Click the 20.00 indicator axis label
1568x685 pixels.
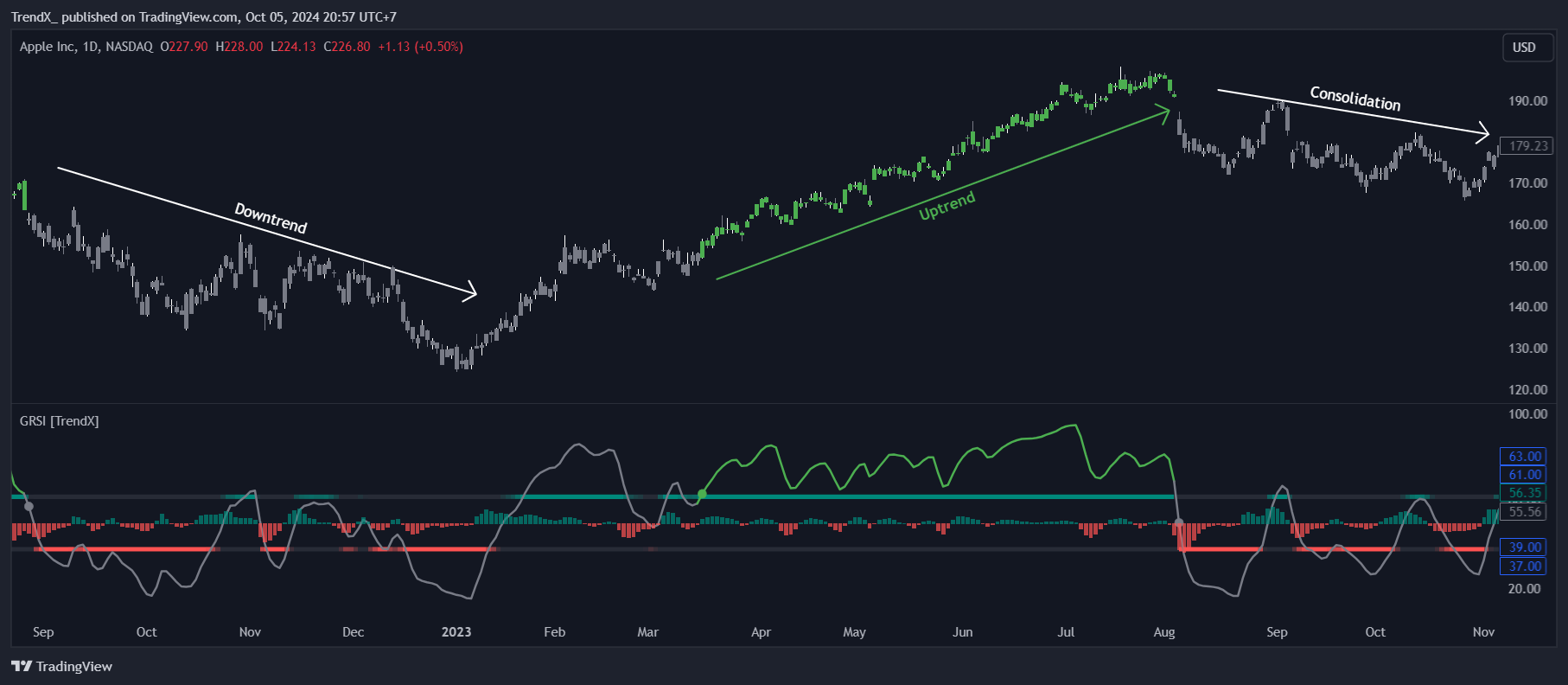[1524, 588]
